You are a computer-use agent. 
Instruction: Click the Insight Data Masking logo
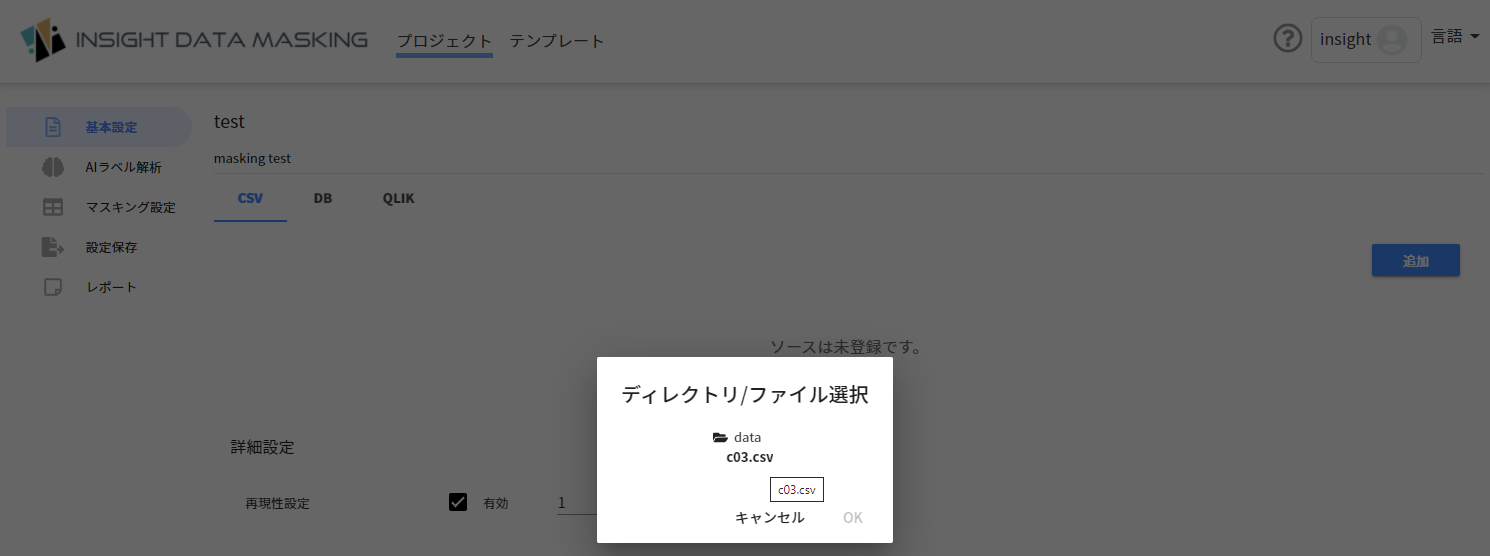[x=195, y=40]
